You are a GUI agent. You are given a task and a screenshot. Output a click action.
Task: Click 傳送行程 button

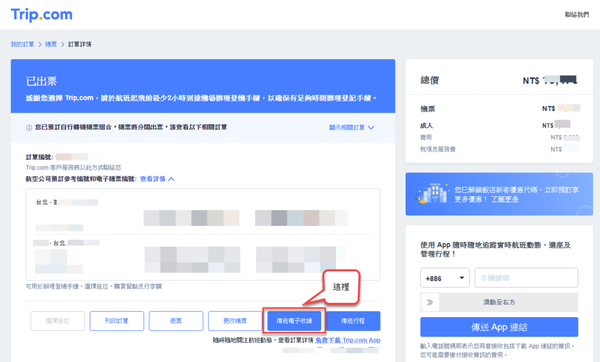(353, 321)
